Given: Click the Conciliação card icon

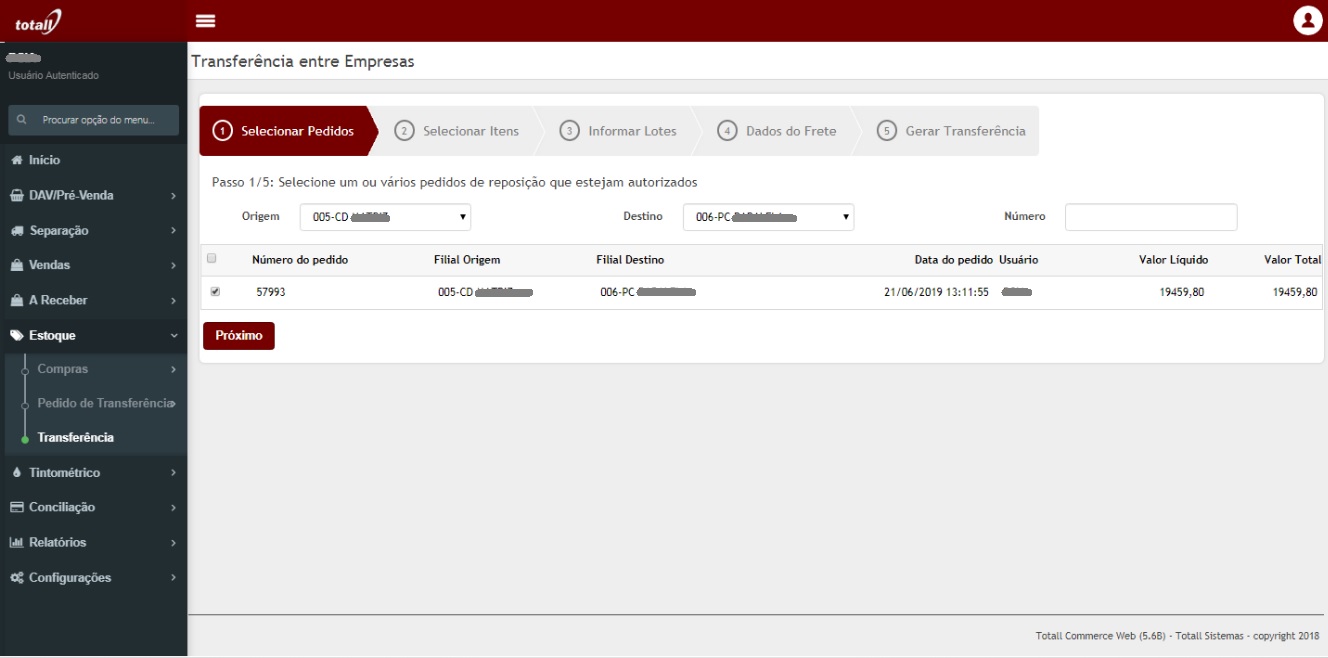Looking at the screenshot, I should [x=17, y=507].
